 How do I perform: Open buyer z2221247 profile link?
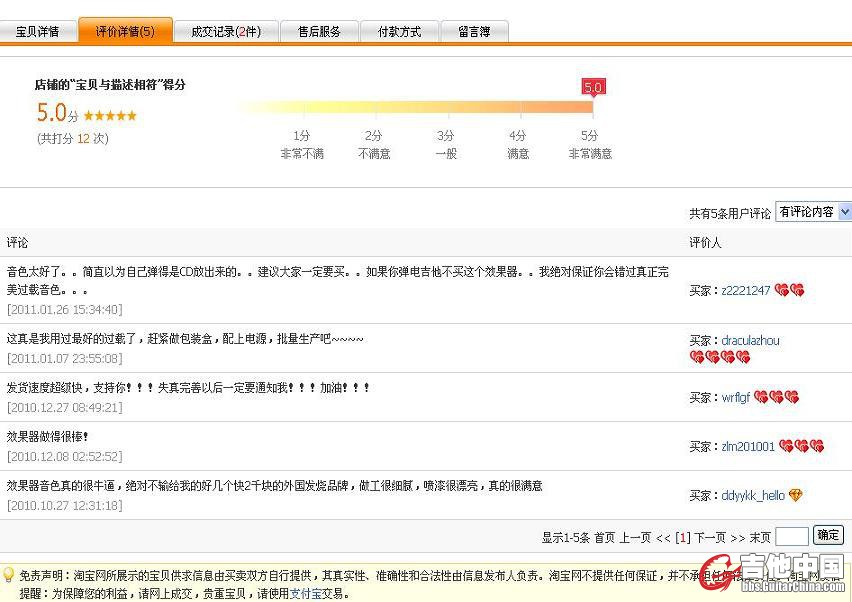tap(746, 291)
